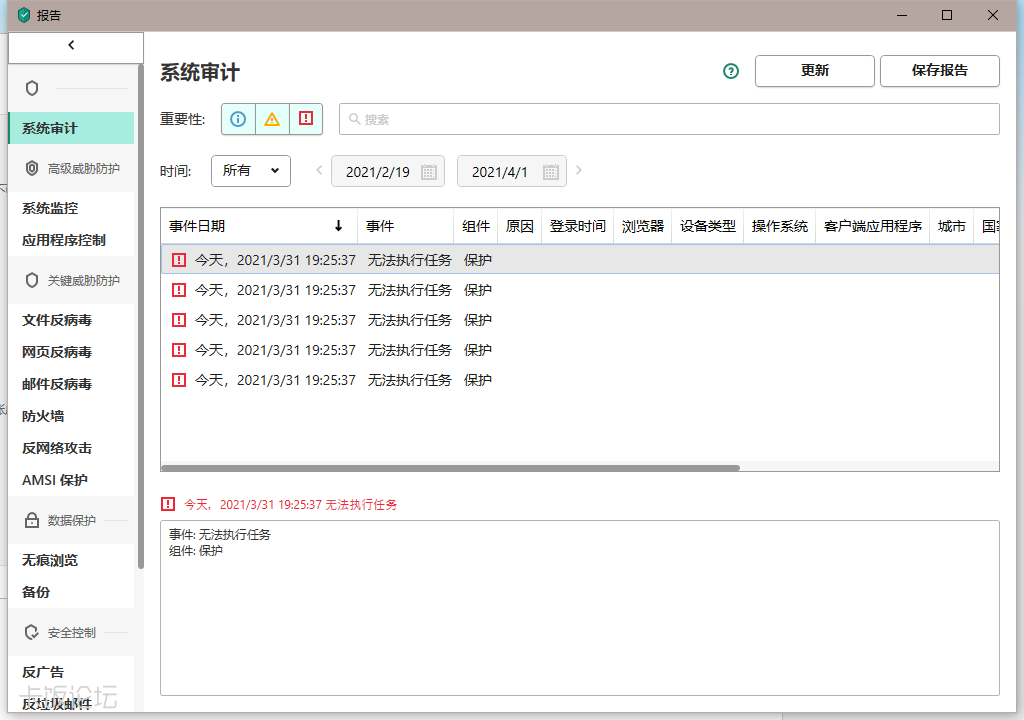Open the start date calendar icon

point(429,171)
